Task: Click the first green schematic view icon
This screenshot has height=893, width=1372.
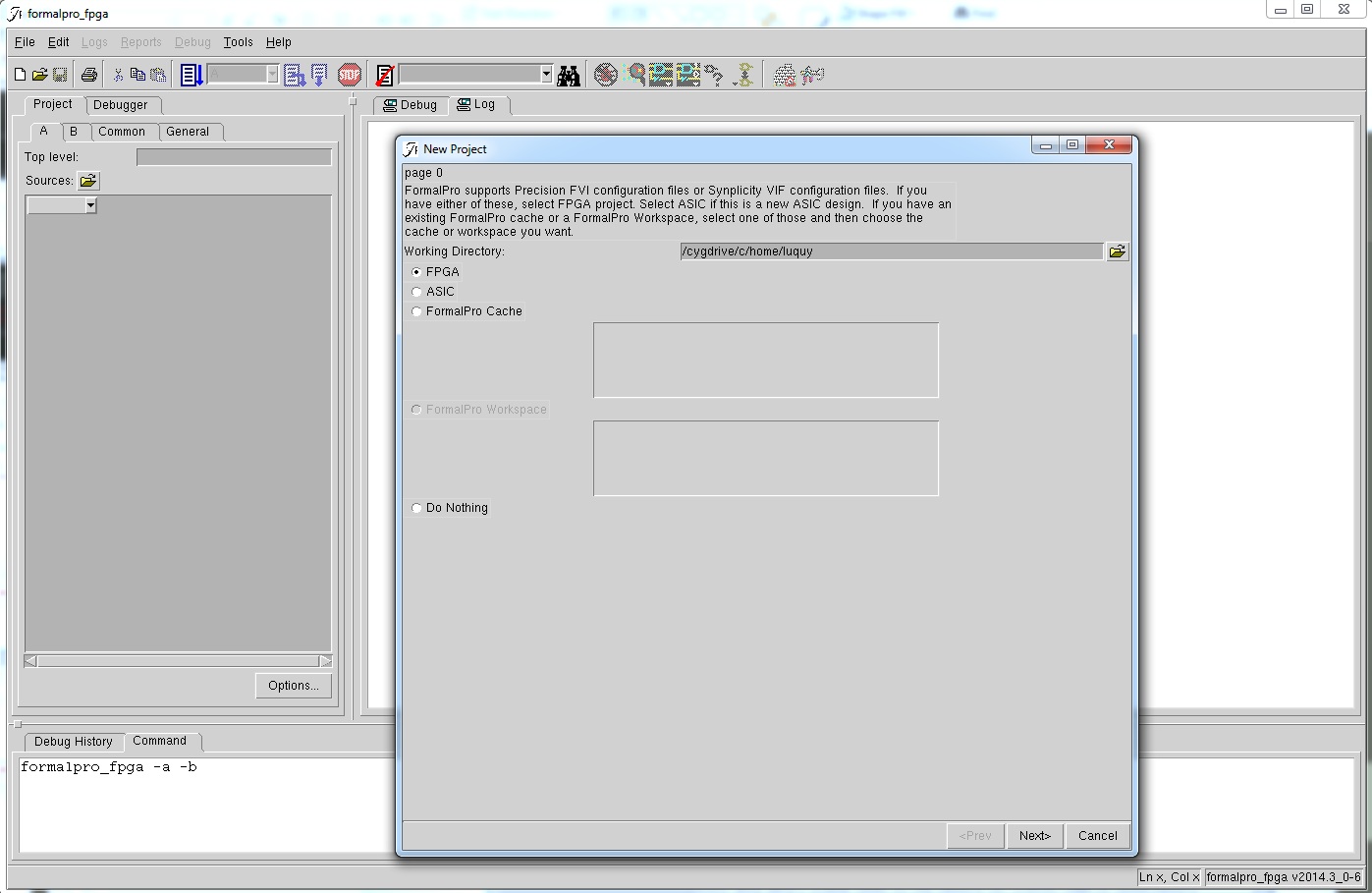Action: click(x=660, y=75)
